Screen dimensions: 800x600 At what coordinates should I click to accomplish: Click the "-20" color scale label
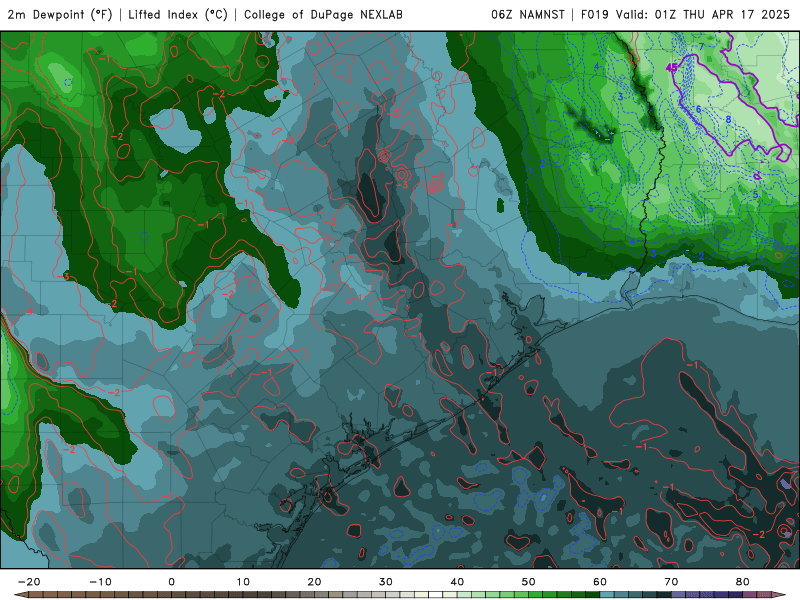[x=29, y=582]
